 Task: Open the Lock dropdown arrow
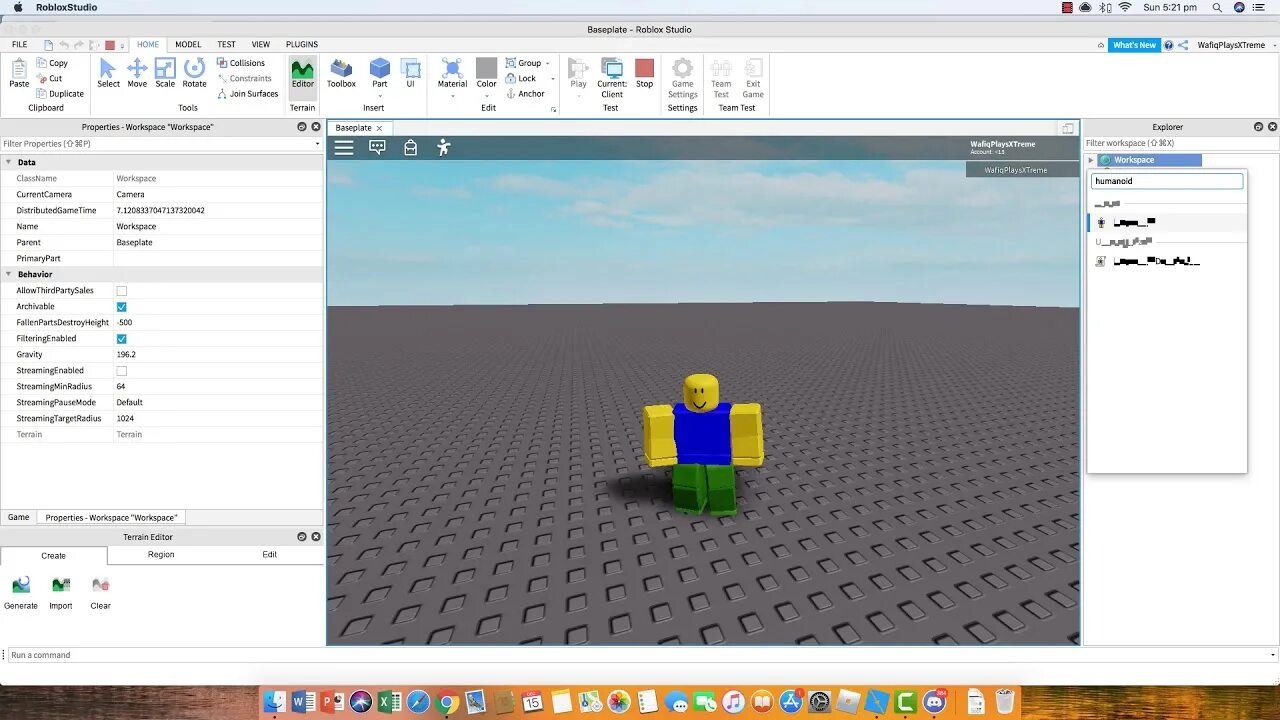pos(553,79)
